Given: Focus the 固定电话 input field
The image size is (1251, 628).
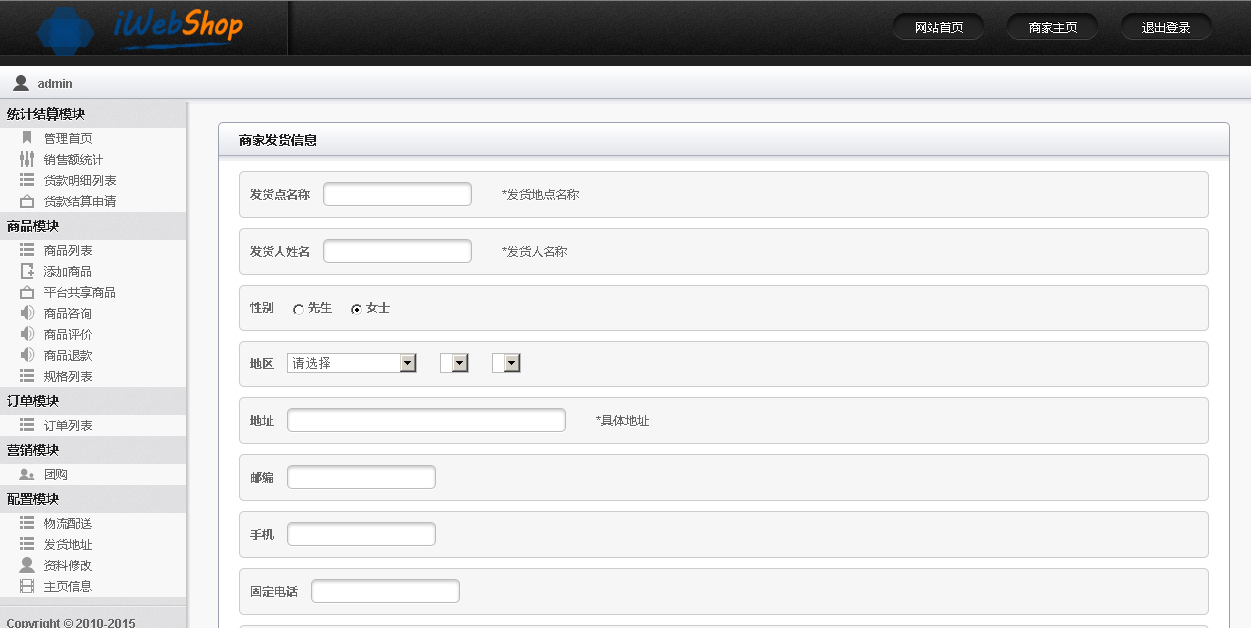Looking at the screenshot, I should [x=385, y=591].
